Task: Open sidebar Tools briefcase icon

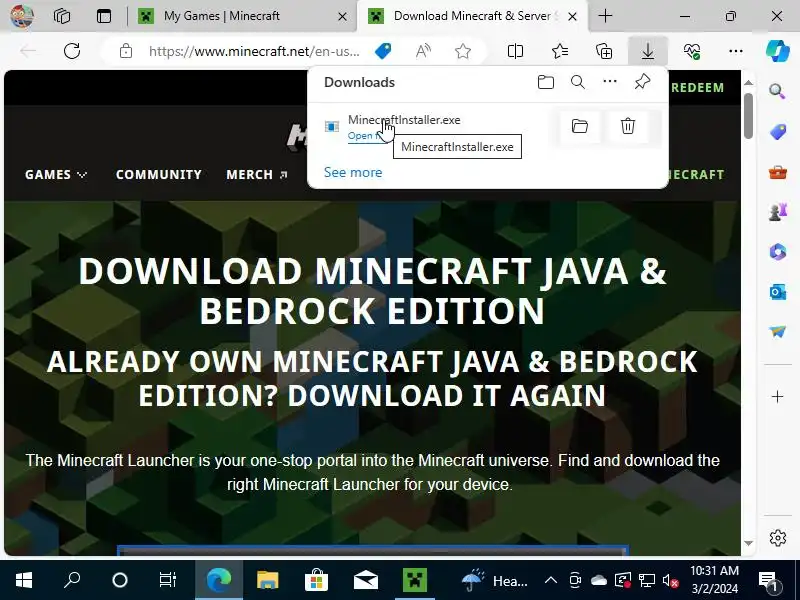Action: tap(778, 172)
